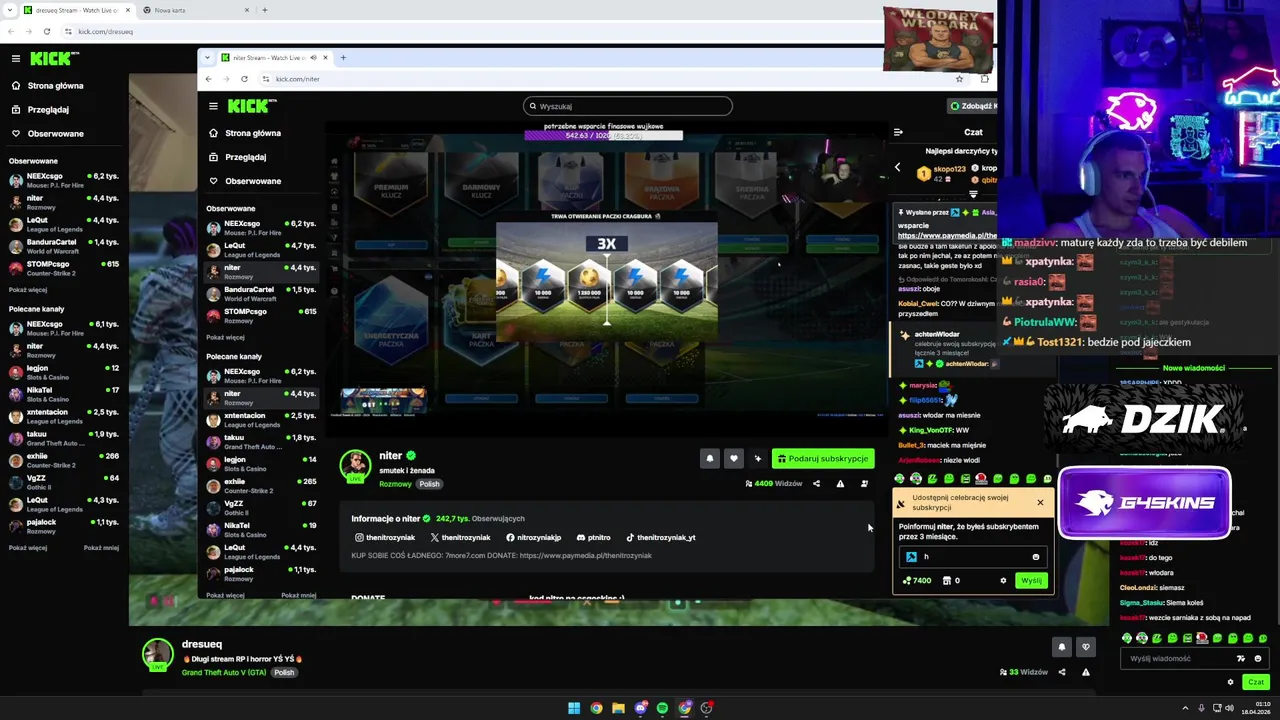
Task: Click the donation goal progress bar
Action: coord(603,135)
